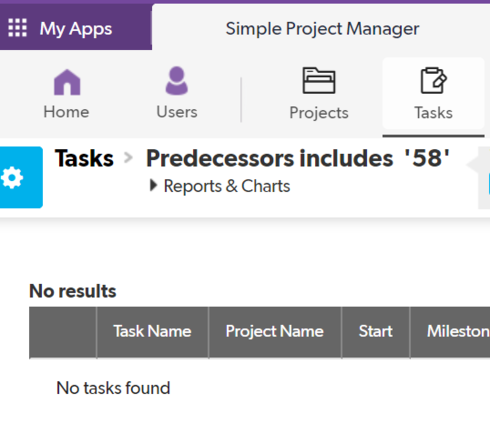Image resolution: width=490 pixels, height=424 pixels.
Task: Click the Tasks clipboard pencil icon
Action: pos(433,80)
